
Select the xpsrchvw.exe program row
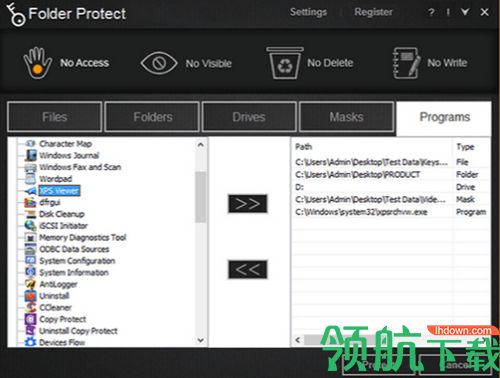(x=391, y=212)
